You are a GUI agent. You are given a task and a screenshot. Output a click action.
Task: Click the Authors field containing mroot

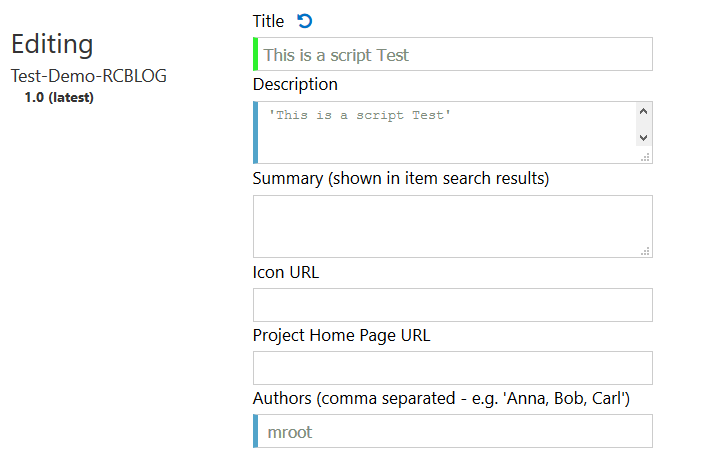453,431
